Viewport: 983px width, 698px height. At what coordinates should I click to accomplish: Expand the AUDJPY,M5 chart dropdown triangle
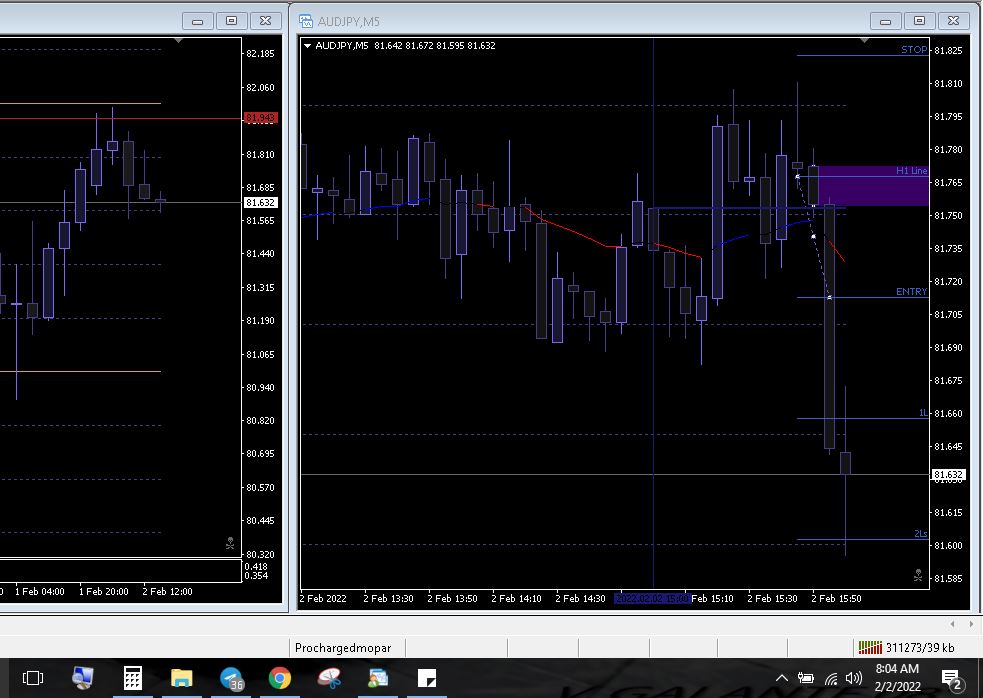point(308,46)
